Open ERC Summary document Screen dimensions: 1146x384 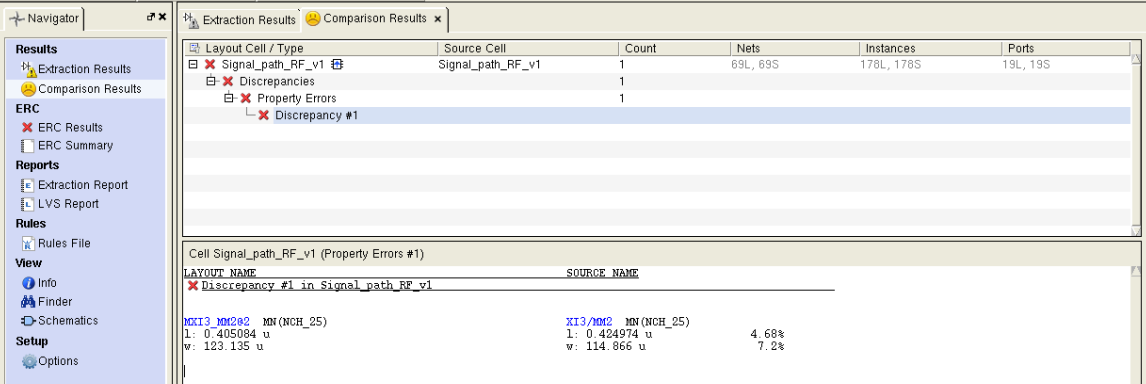[67, 146]
